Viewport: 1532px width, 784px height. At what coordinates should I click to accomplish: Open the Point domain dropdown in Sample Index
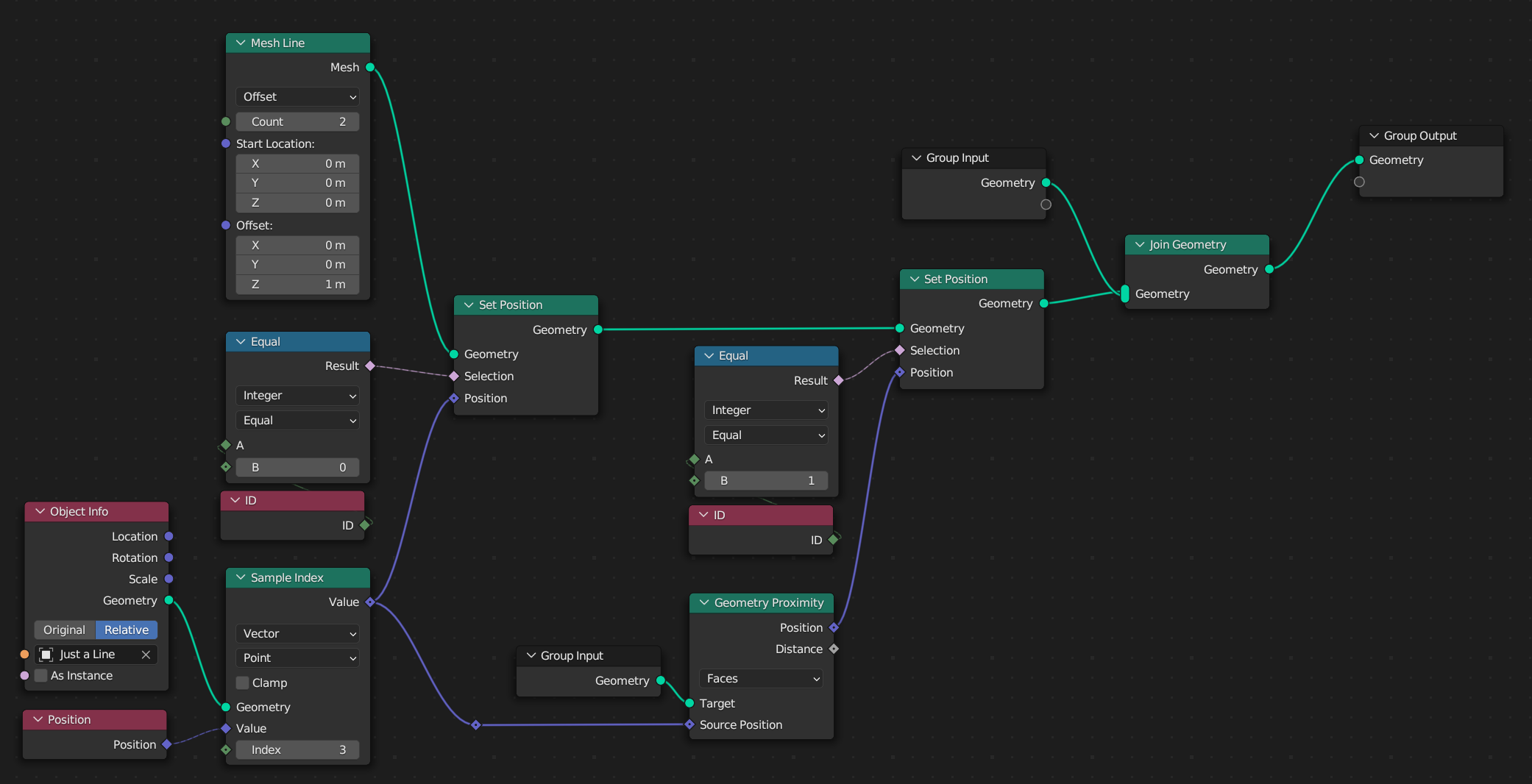pyautogui.click(x=297, y=658)
